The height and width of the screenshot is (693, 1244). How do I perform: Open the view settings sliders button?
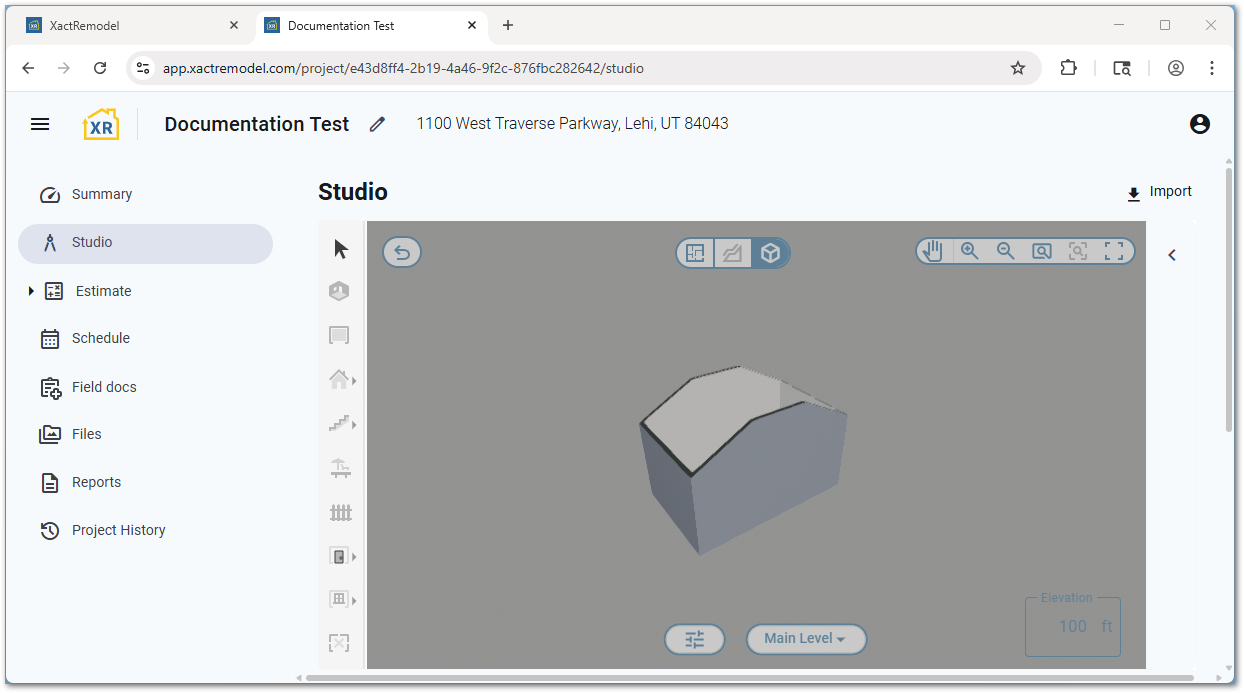[695, 639]
